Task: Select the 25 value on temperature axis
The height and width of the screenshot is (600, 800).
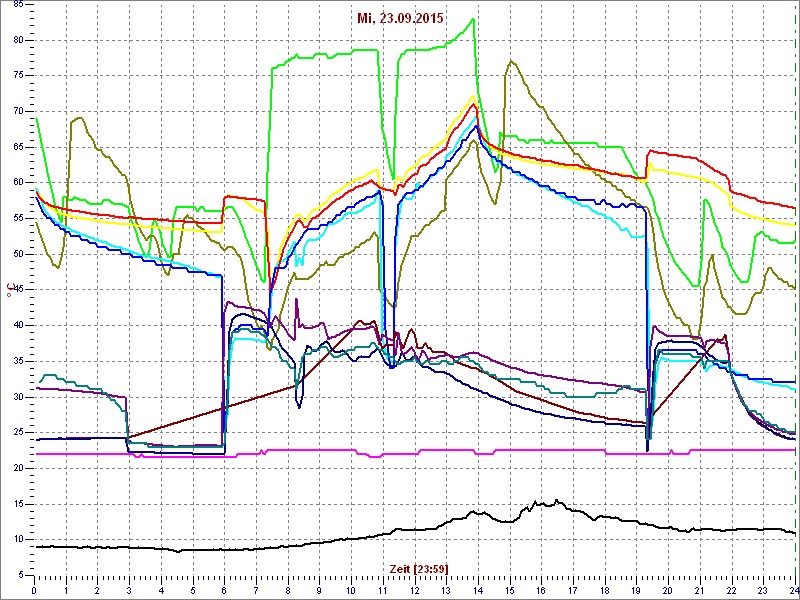Action: click(x=18, y=433)
